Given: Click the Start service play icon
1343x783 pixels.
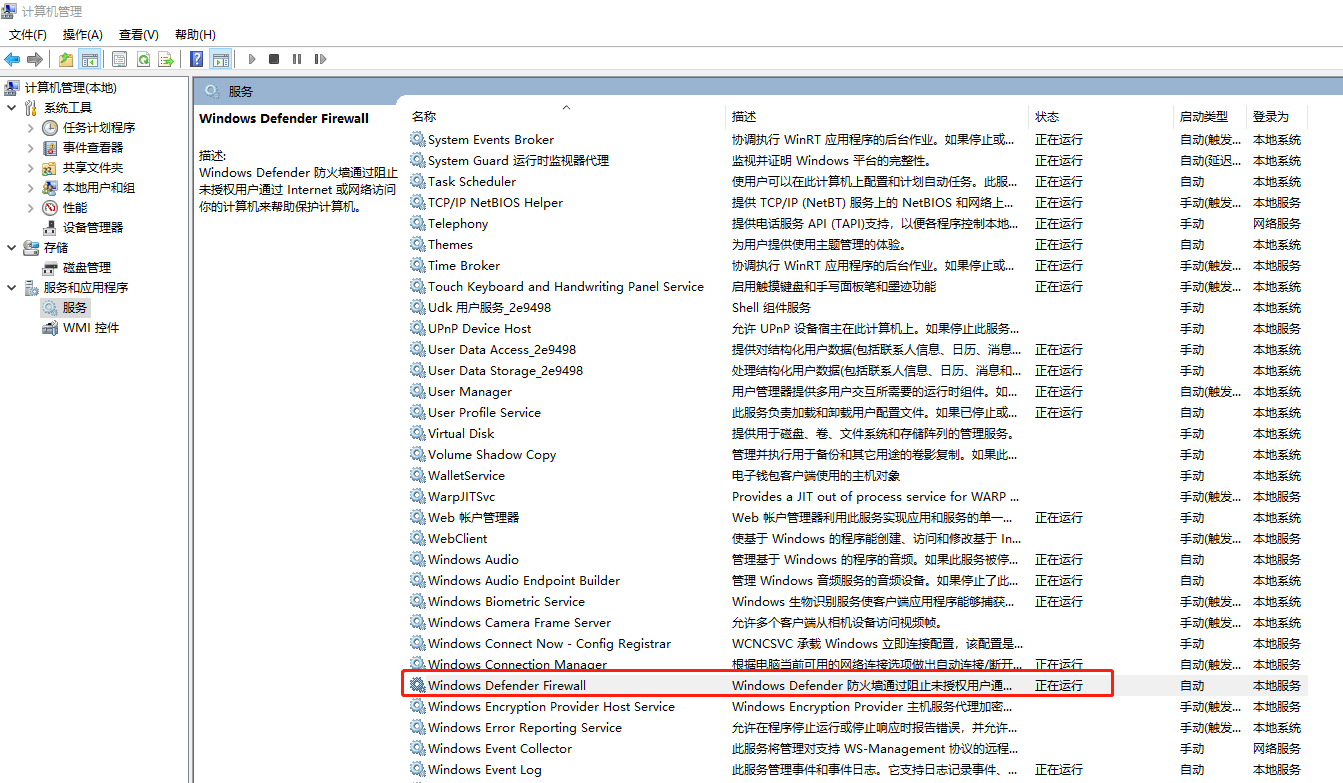Looking at the screenshot, I should coord(252,59).
